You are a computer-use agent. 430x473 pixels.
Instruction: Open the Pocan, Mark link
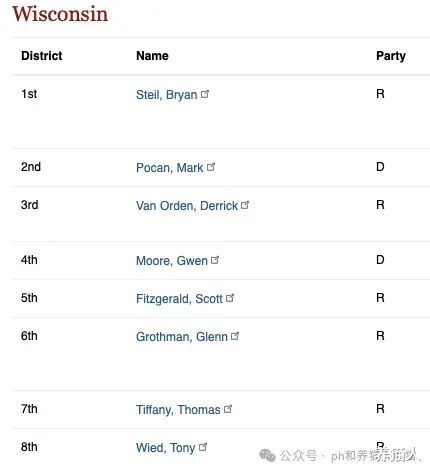[x=169, y=168]
